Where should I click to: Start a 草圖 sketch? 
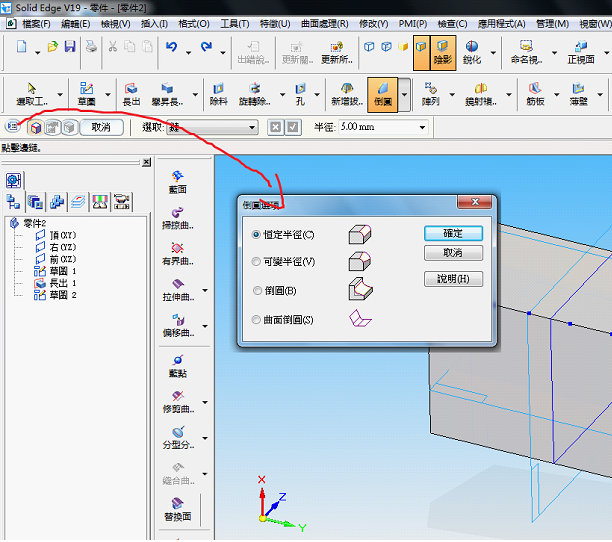point(86,95)
